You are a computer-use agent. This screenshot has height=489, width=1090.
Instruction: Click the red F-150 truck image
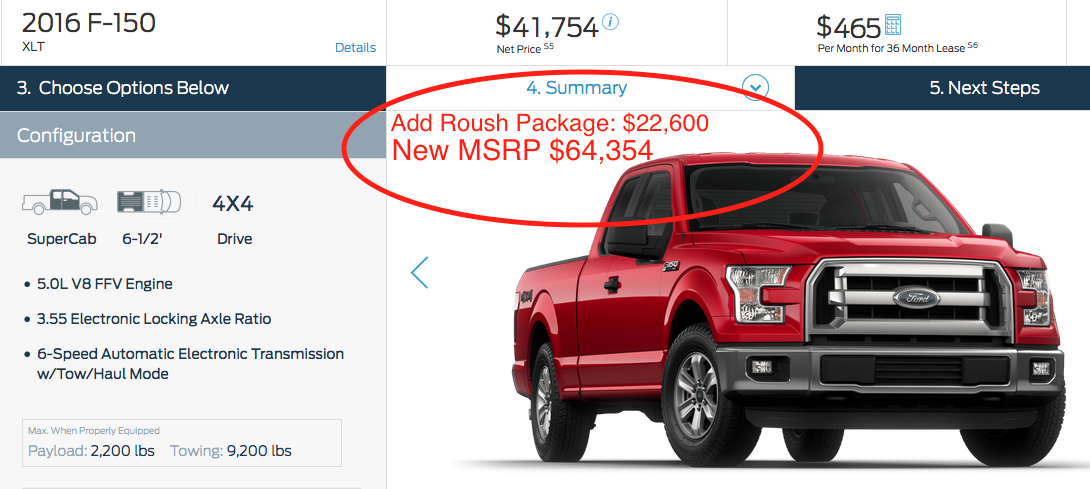click(x=790, y=309)
